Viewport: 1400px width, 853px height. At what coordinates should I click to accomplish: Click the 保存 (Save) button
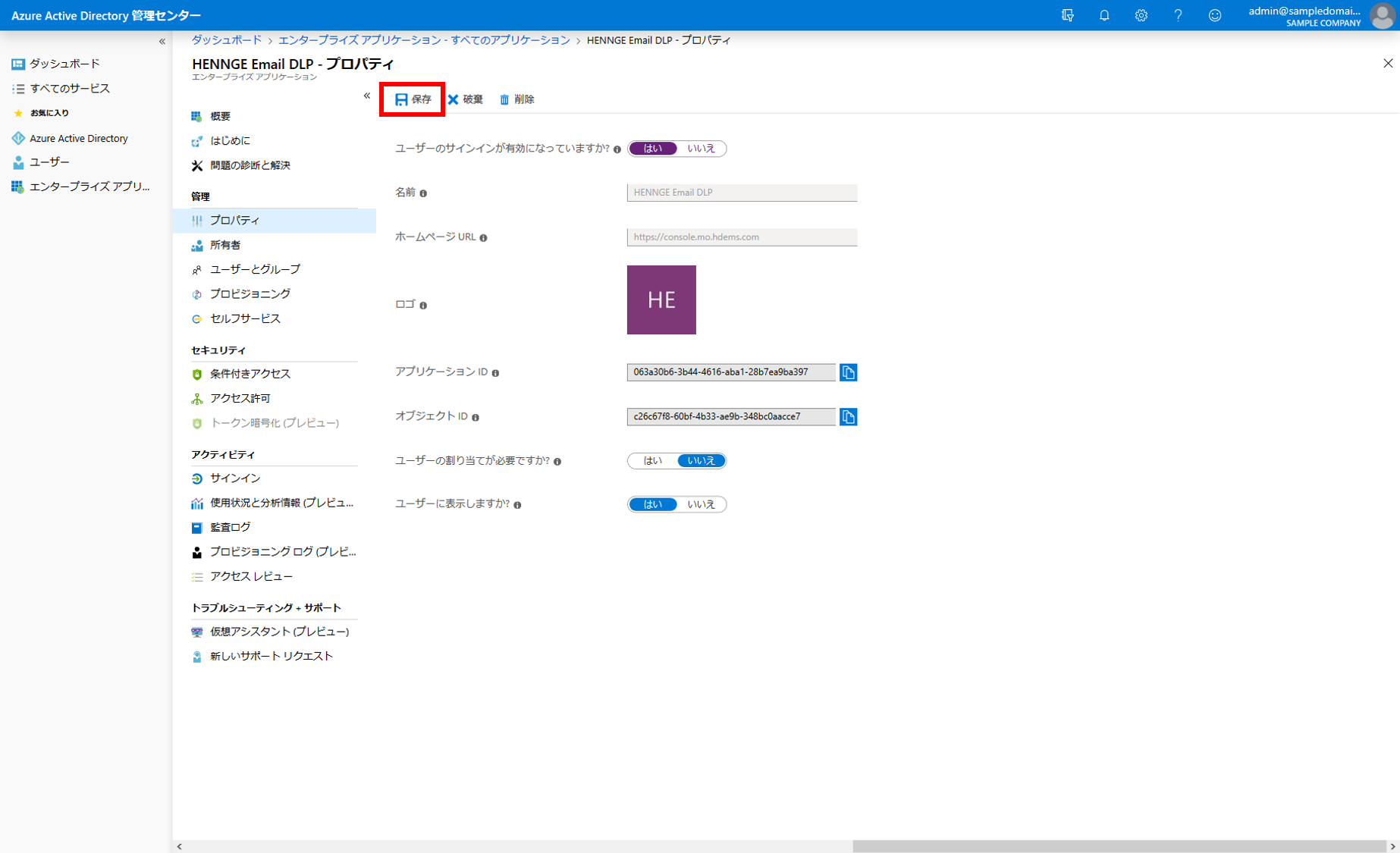tap(413, 99)
